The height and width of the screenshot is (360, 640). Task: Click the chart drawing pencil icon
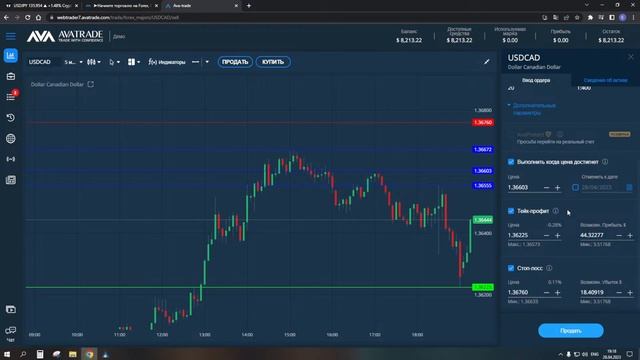click(487, 62)
